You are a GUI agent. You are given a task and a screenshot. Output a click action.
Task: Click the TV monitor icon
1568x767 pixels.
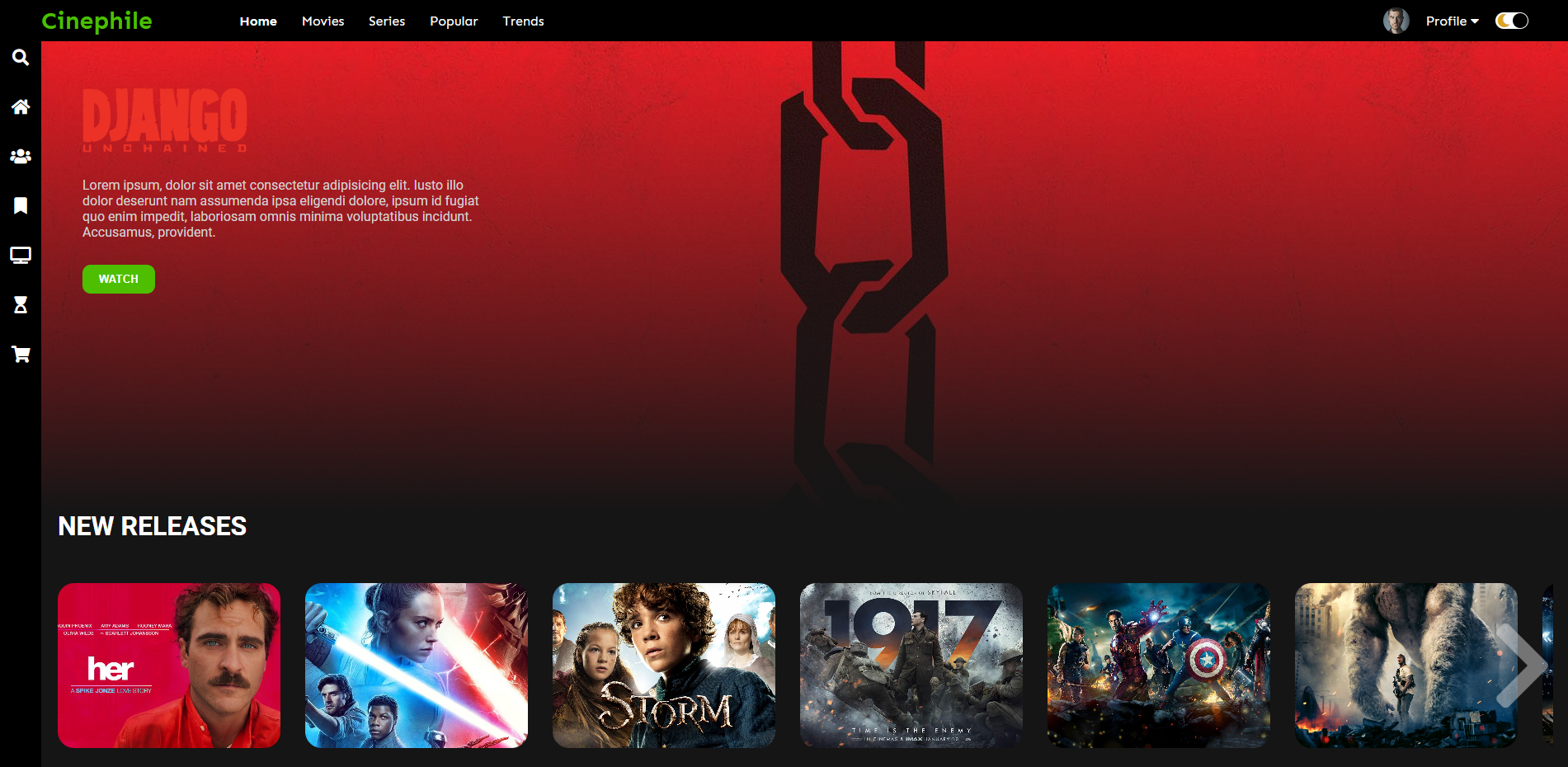tap(21, 256)
